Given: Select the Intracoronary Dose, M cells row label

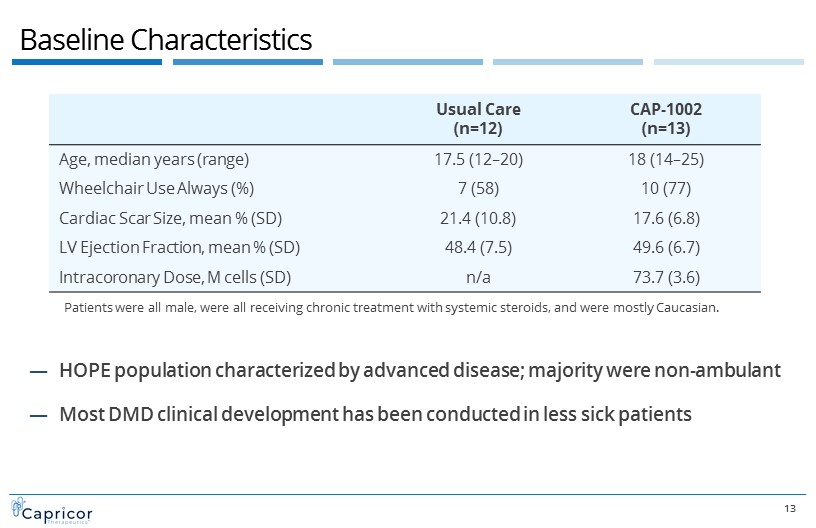Looking at the screenshot, I should [174, 275].
